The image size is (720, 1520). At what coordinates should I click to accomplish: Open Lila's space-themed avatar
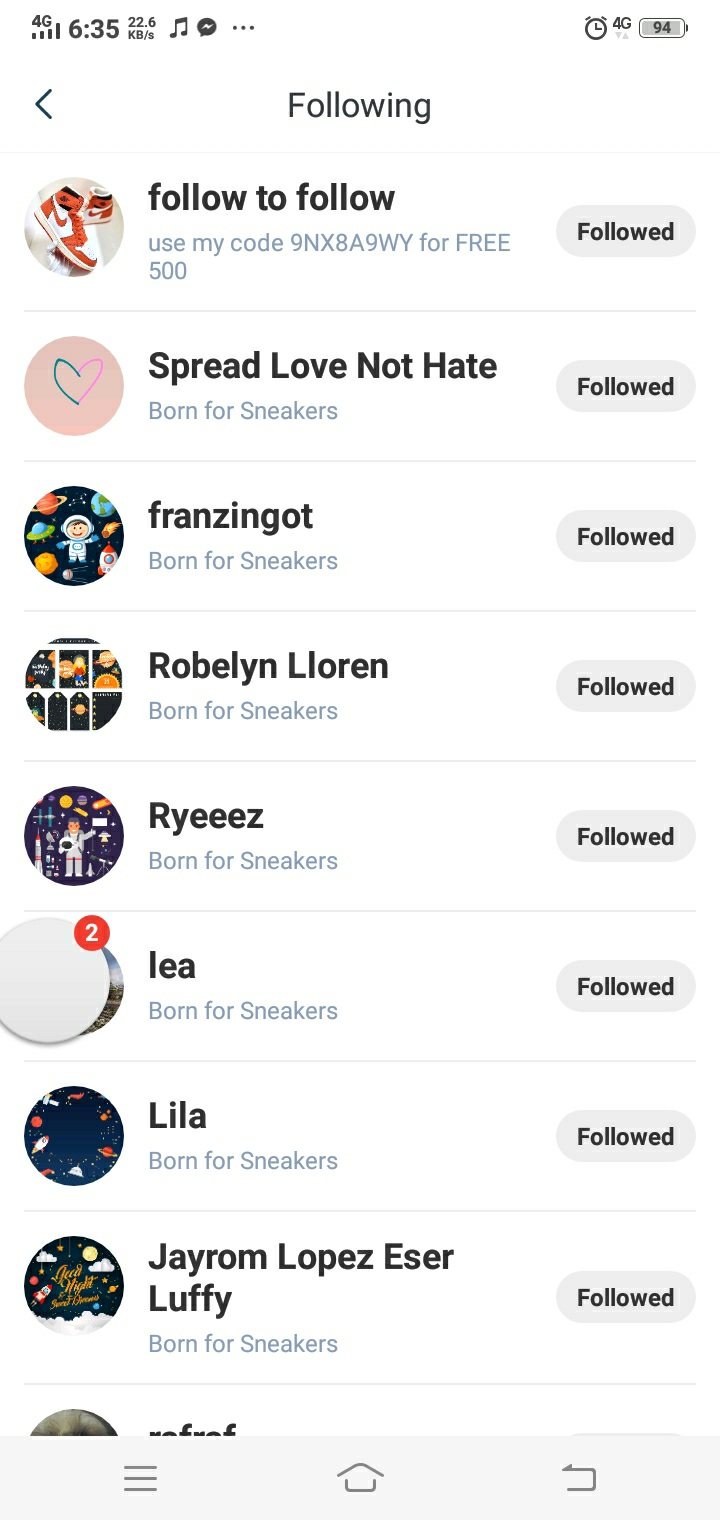74,1136
